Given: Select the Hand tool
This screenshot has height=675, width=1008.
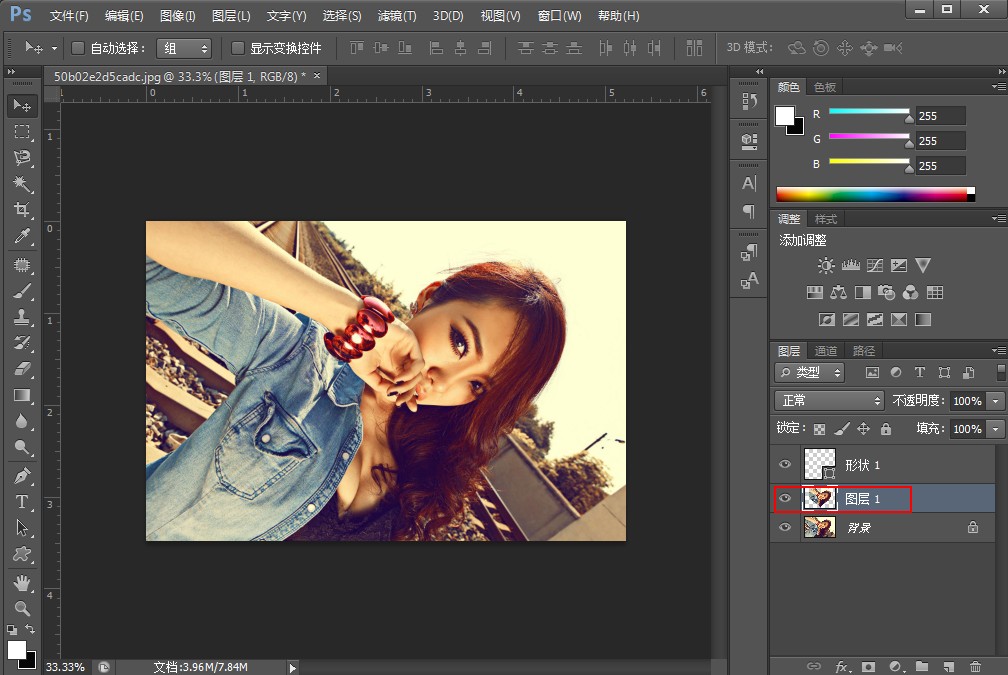Looking at the screenshot, I should click(22, 582).
